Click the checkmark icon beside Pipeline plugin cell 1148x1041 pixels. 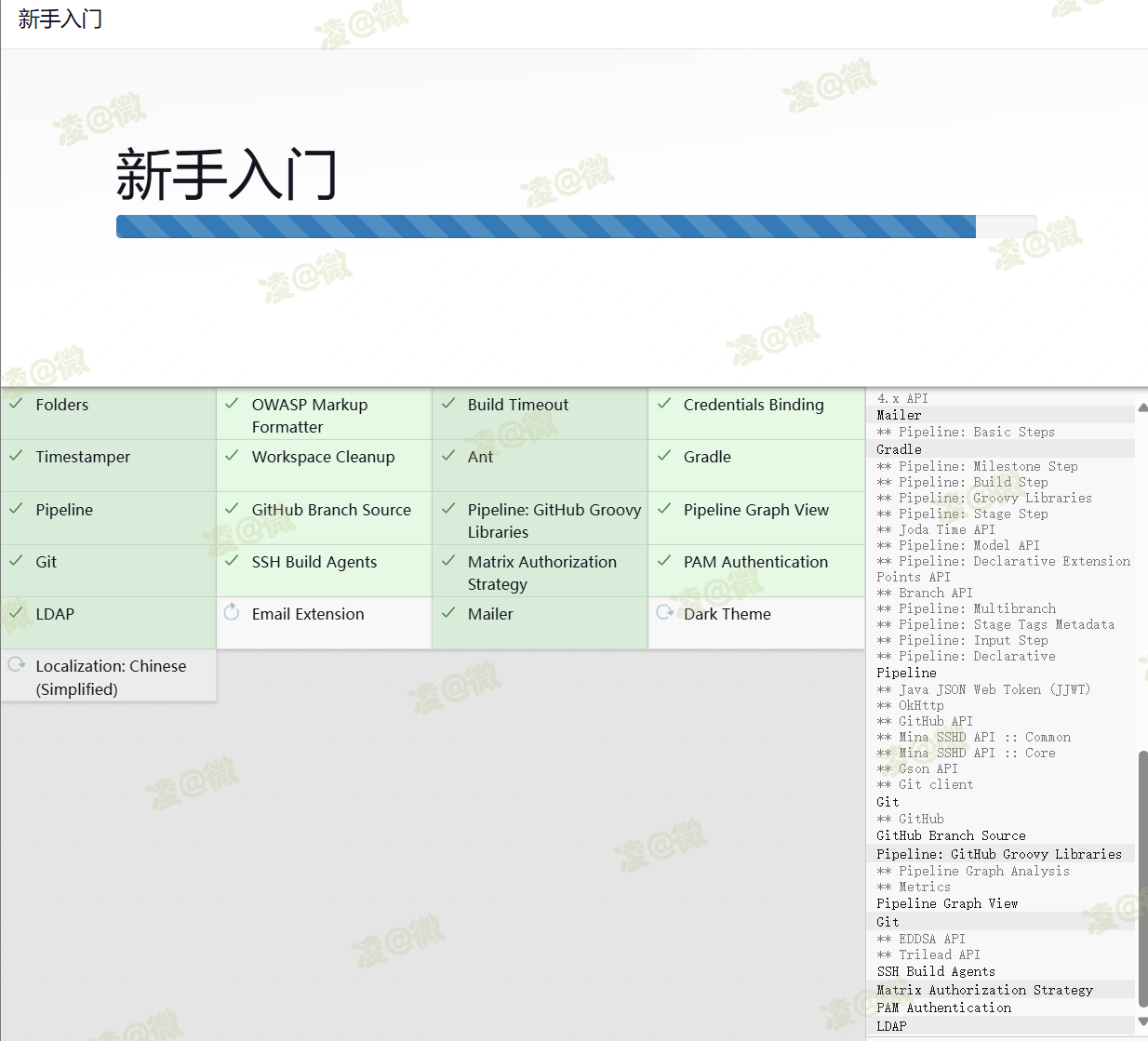pyautogui.click(x=16, y=509)
